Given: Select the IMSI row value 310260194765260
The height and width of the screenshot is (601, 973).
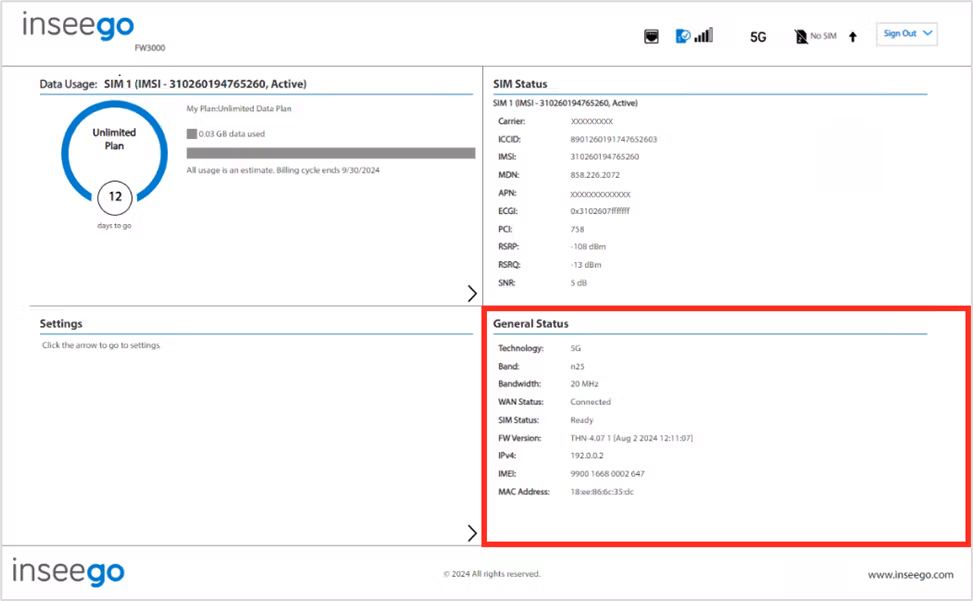Looking at the screenshot, I should pyautogui.click(x=604, y=157).
